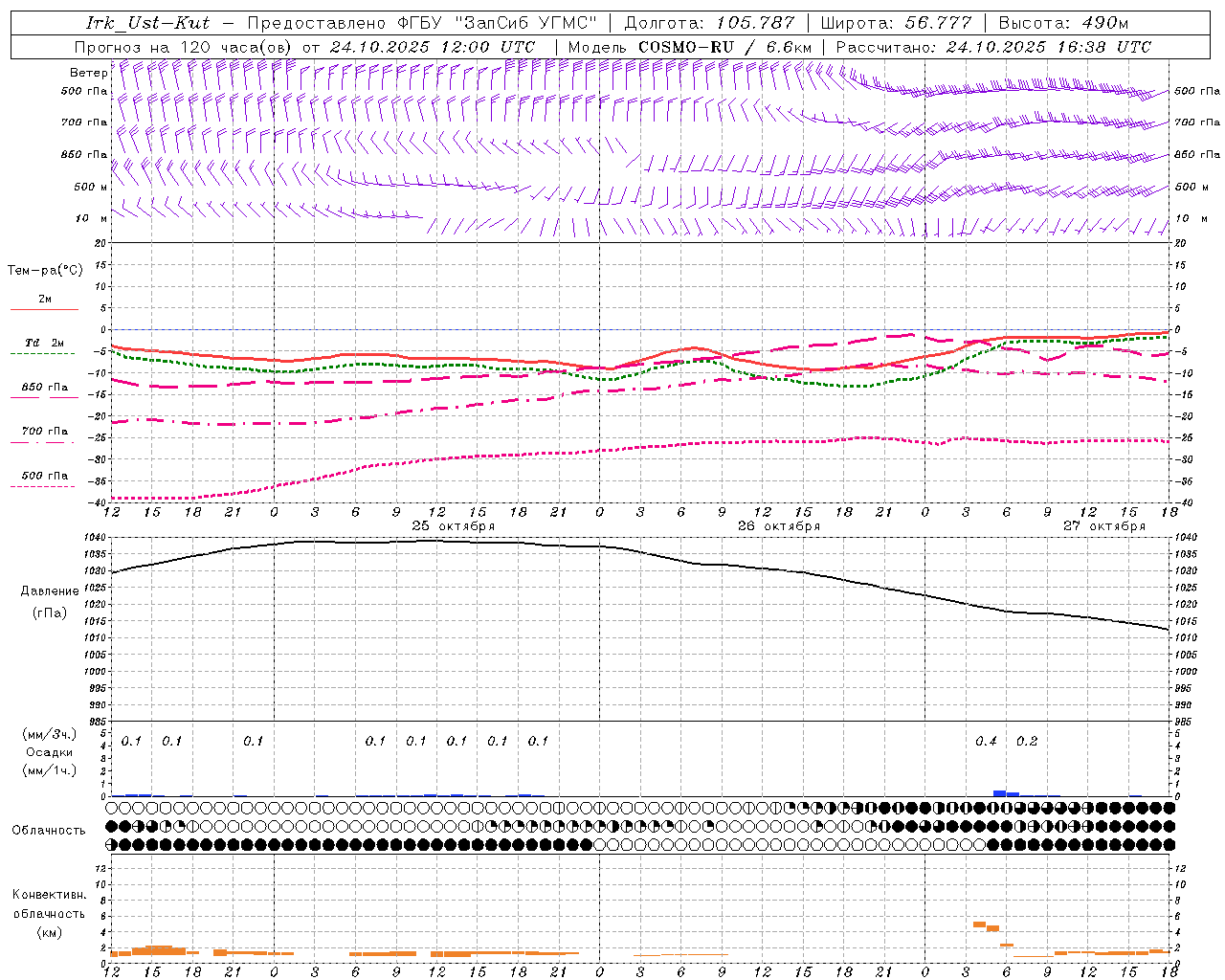Screen dimensions: 1225x980
Task: Click the Irk_Ust-Kut station name in header
Action: click(147, 23)
